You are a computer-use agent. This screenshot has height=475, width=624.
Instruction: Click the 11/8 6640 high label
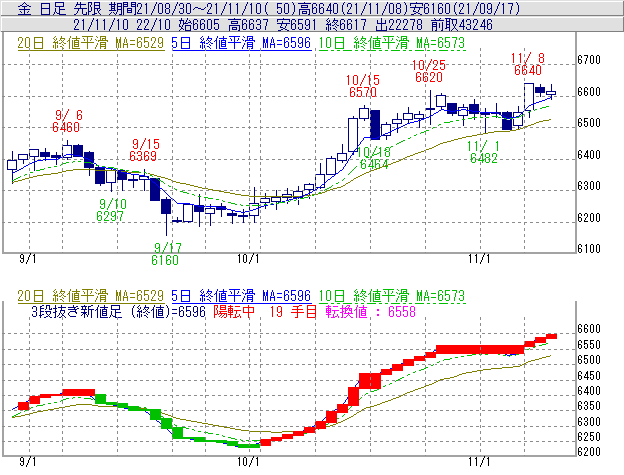coord(528,64)
